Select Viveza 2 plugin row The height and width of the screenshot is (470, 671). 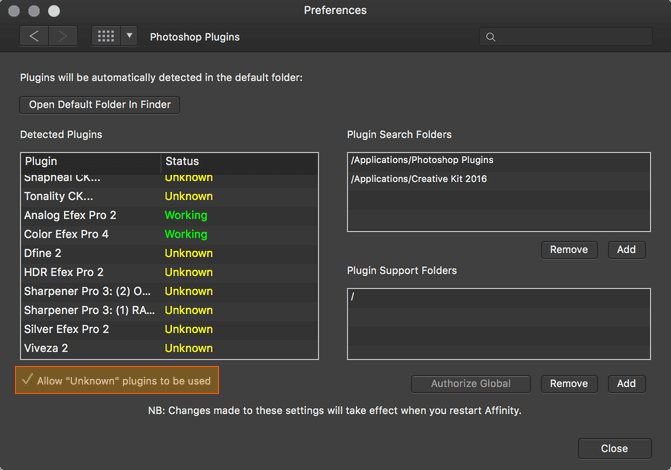169,348
